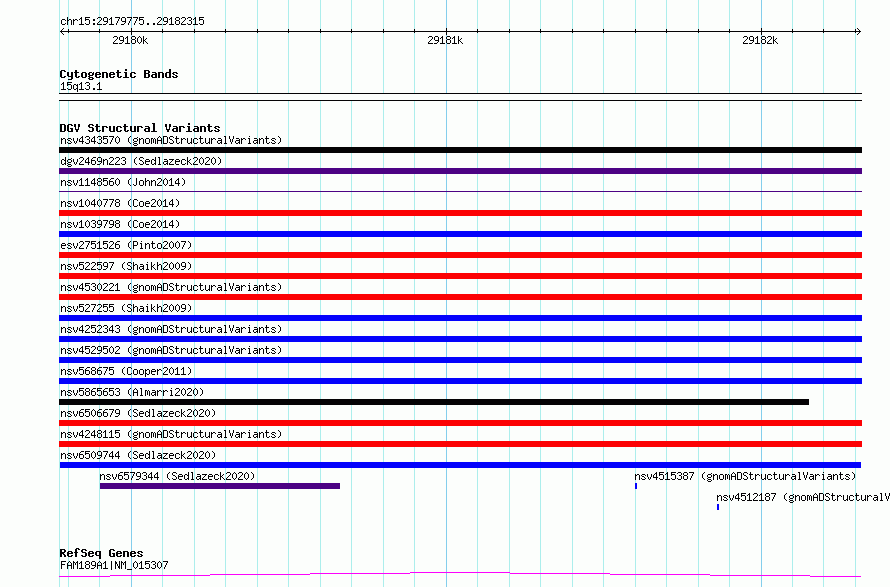Open nsv1040778 (Coe2014) variant label
The width and height of the screenshot is (890, 587).
[x=120, y=203]
